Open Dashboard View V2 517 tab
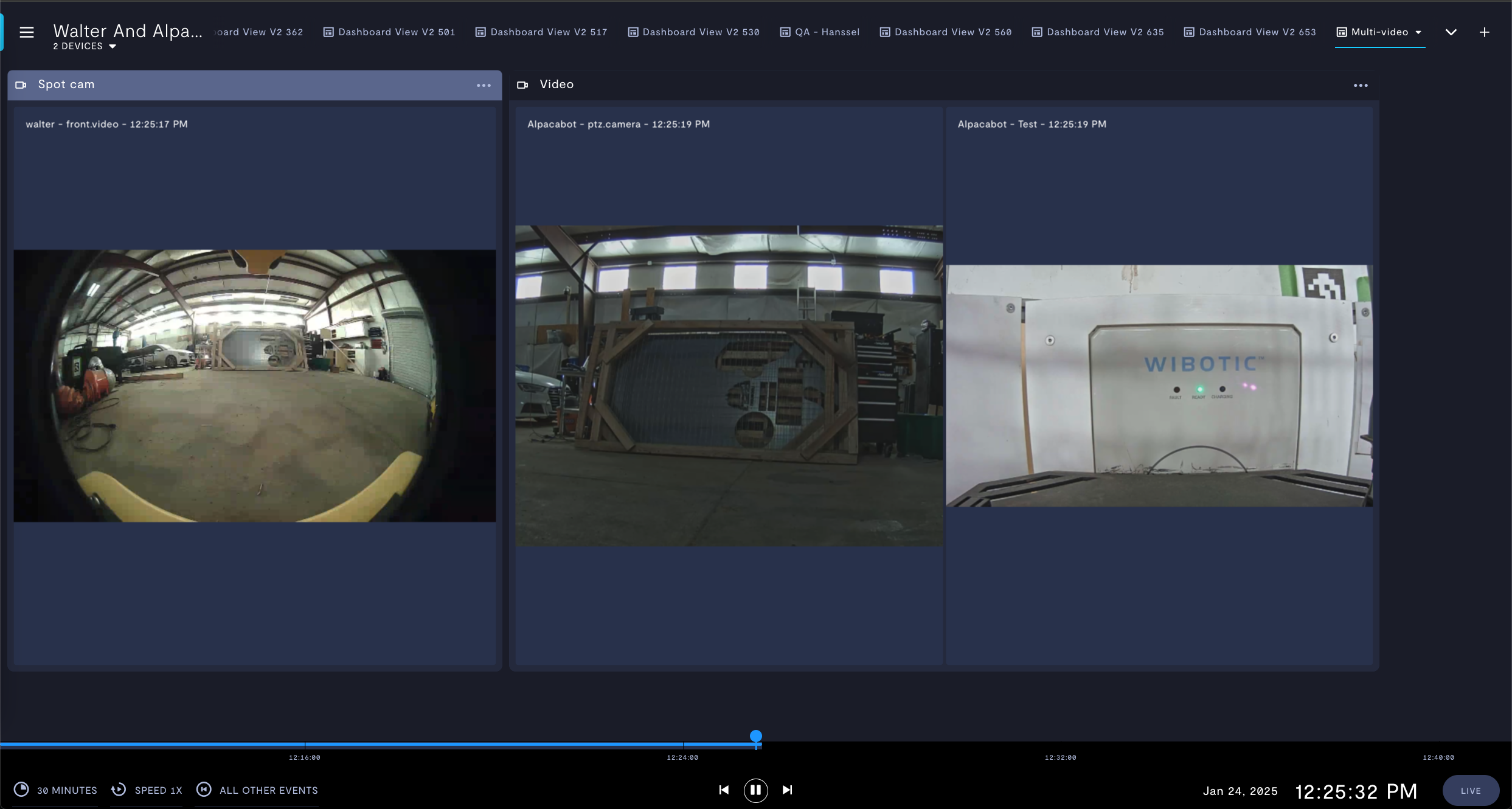This screenshot has width=1512, height=809. 541,32
